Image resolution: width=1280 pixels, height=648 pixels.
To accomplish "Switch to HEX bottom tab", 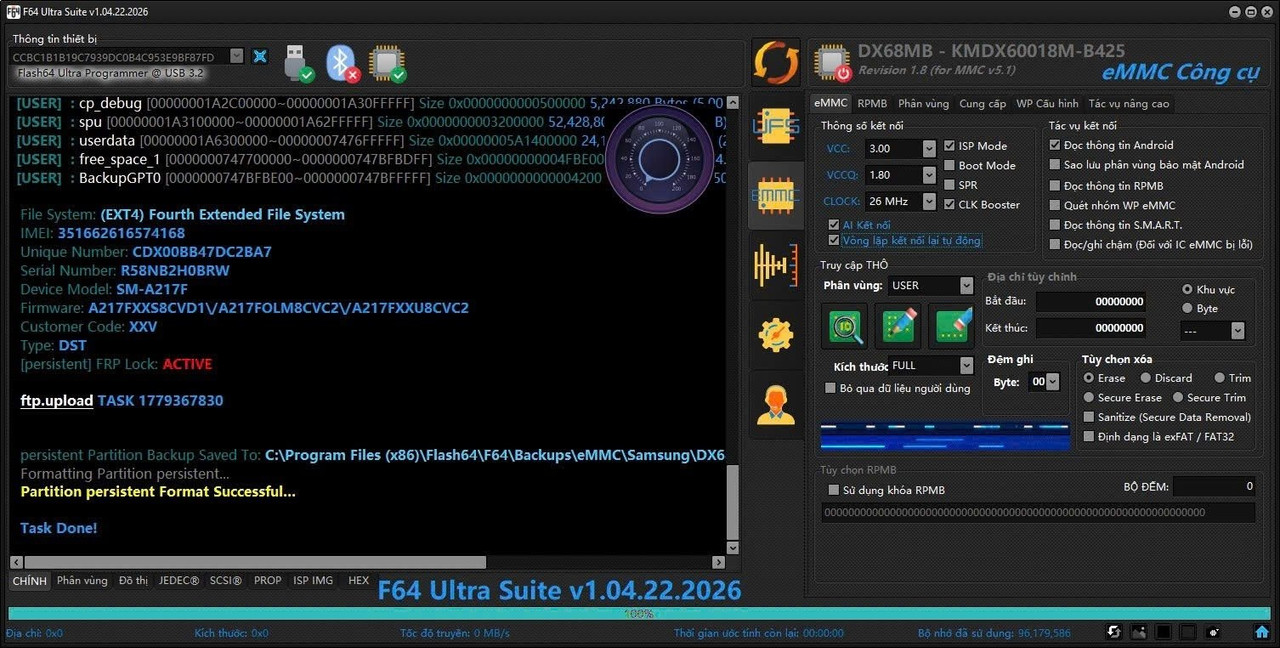I will pos(359,580).
